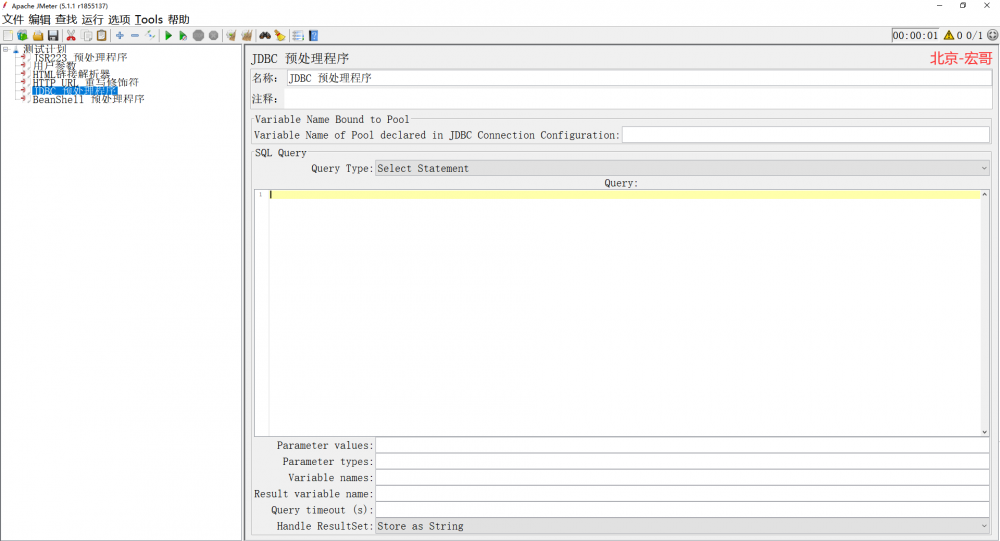Click the query editor scrollbar up arrow

pos(985,194)
